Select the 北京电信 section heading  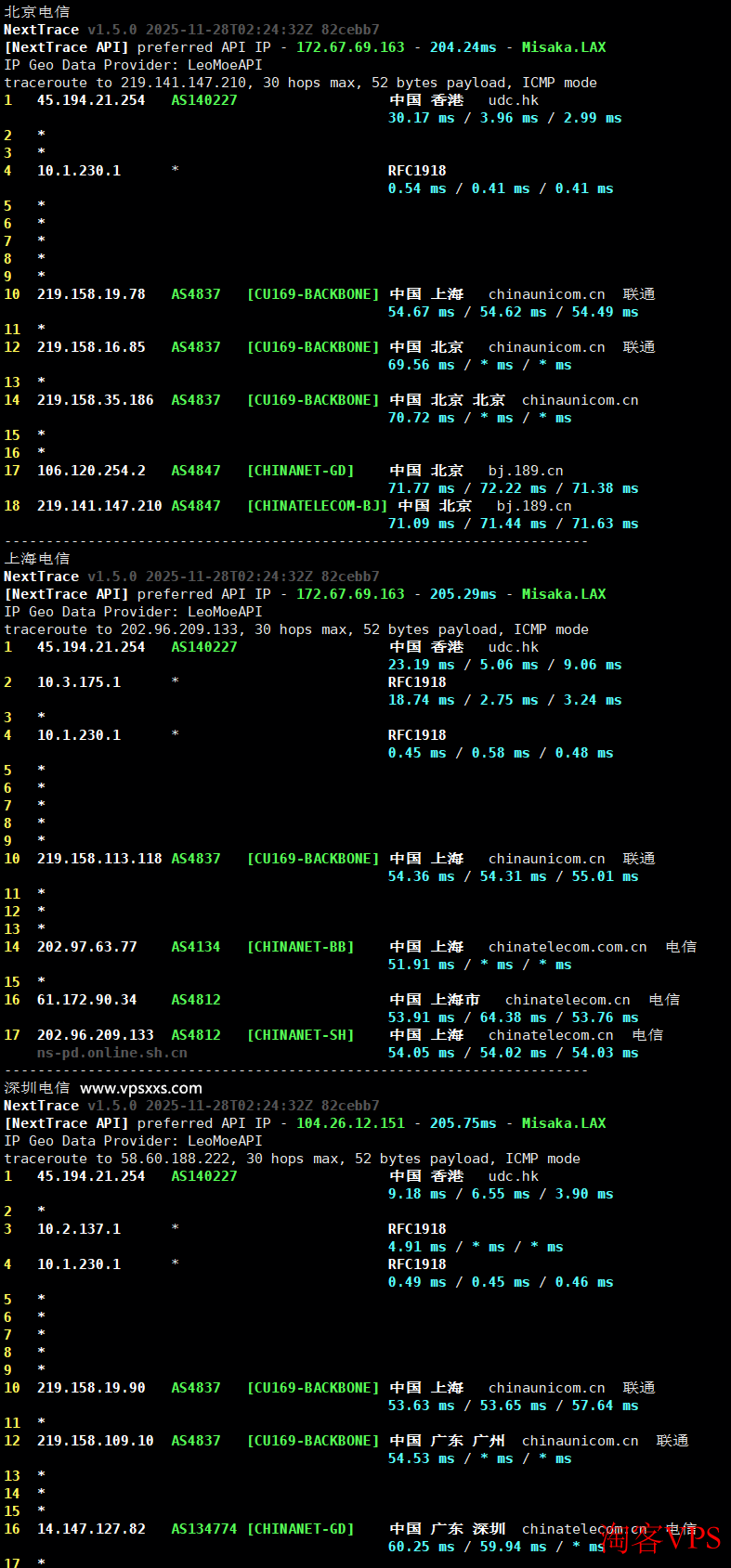point(36,12)
